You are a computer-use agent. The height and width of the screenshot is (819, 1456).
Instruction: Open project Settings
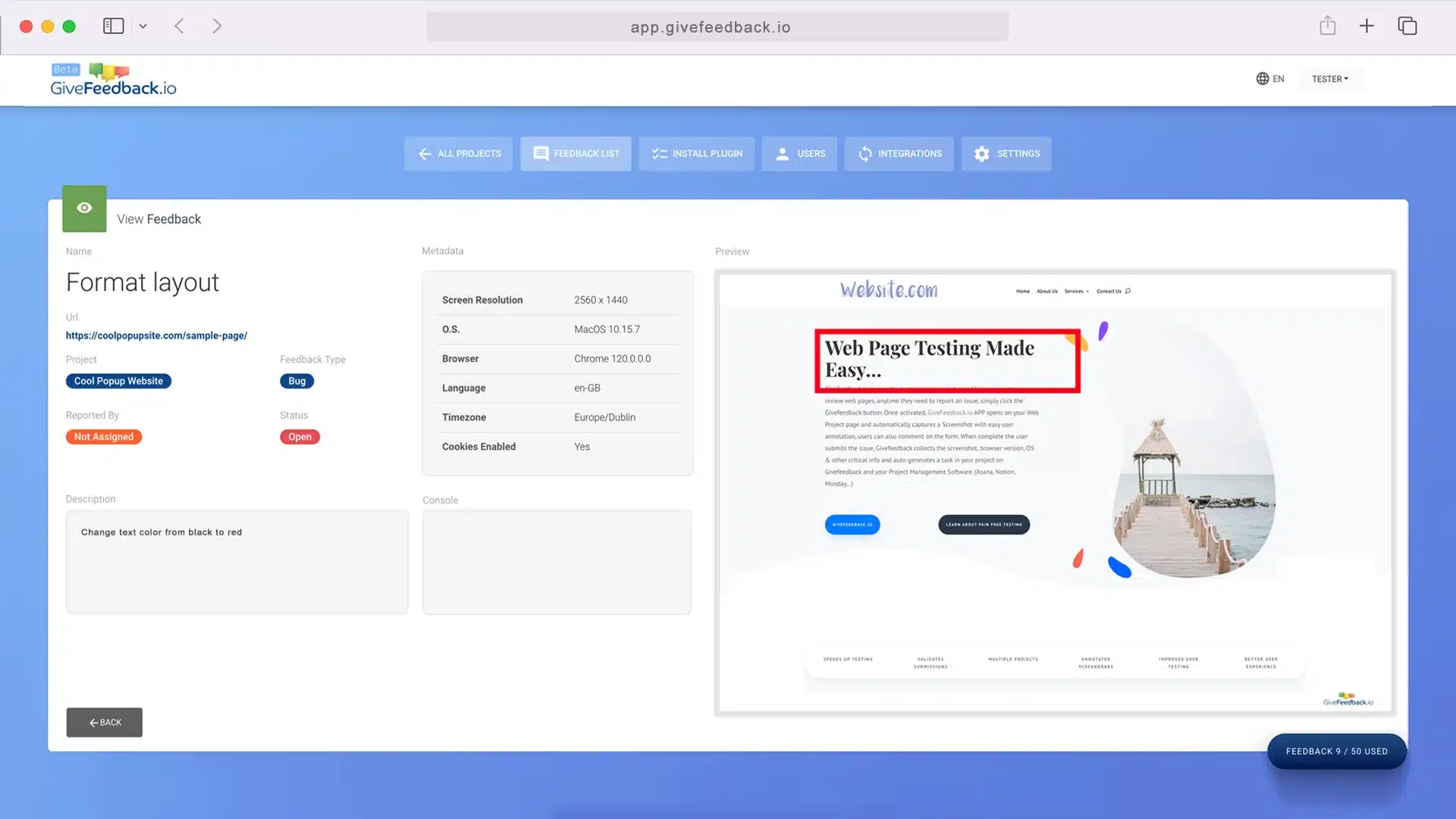click(1006, 153)
